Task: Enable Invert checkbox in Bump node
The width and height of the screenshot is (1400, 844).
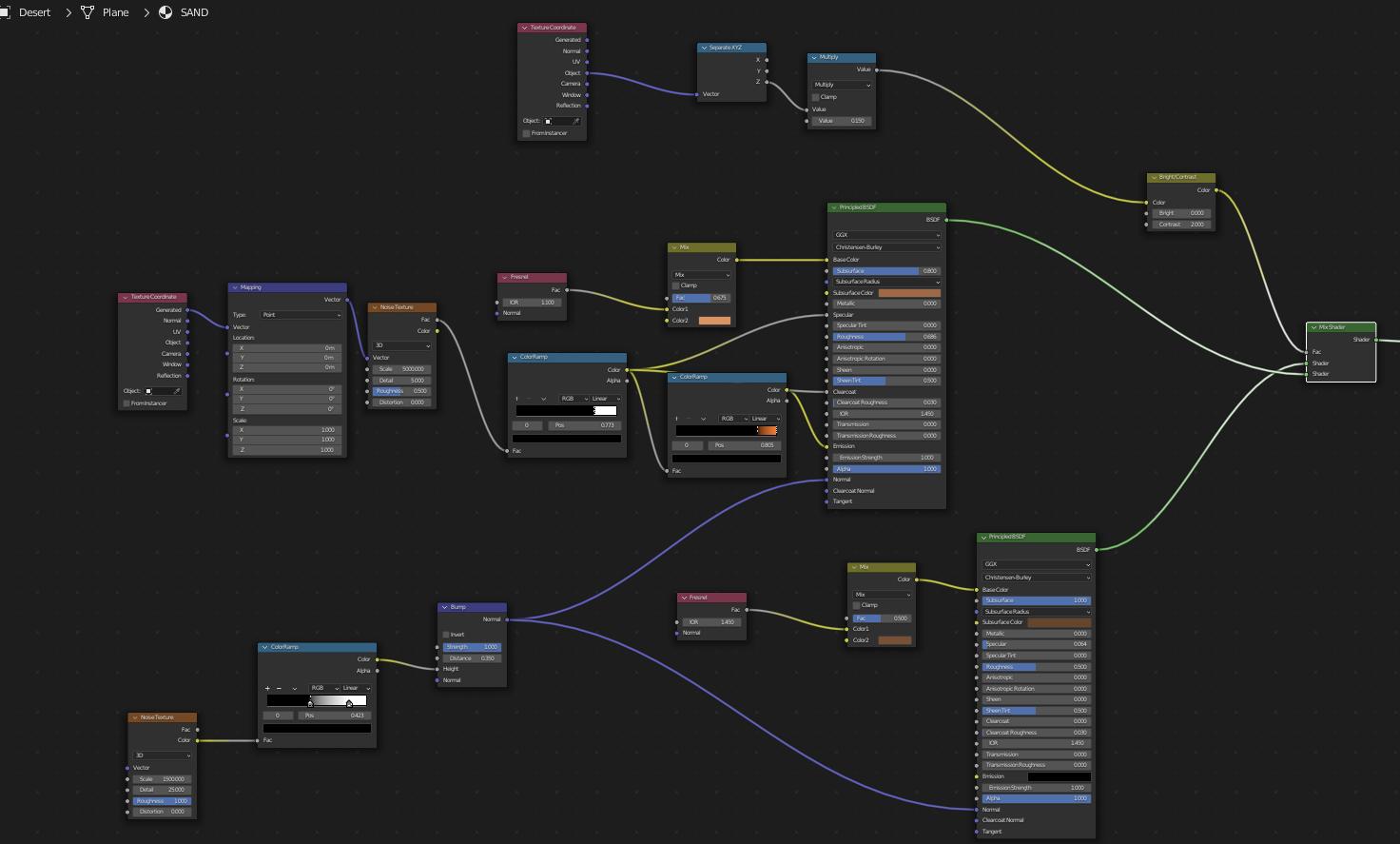Action: 446,635
